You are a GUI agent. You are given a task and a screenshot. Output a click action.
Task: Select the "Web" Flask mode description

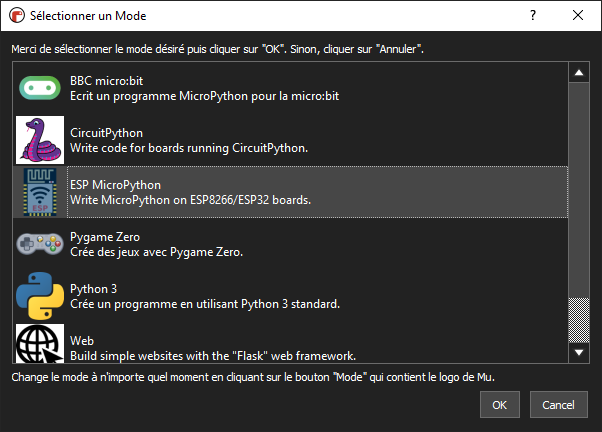click(x=213, y=355)
